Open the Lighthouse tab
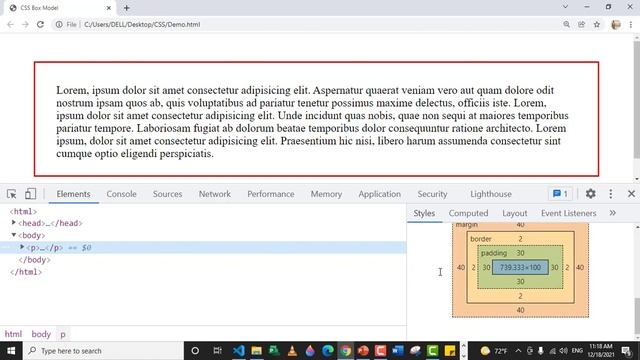The height and width of the screenshot is (360, 640). click(491, 194)
